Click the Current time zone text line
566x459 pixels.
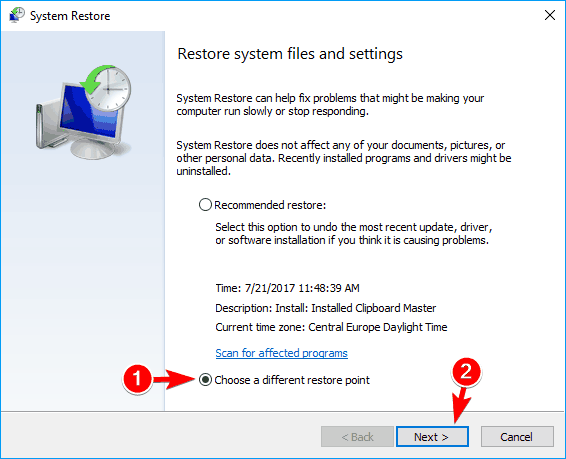coord(331,327)
